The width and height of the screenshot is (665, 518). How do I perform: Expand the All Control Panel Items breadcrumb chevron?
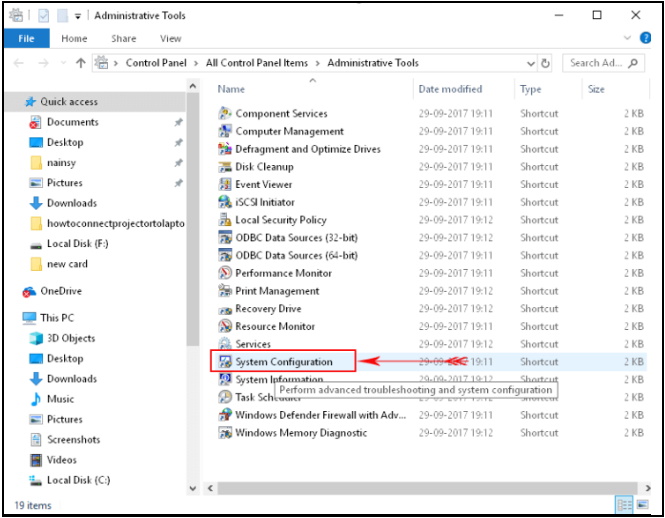(x=317, y=63)
